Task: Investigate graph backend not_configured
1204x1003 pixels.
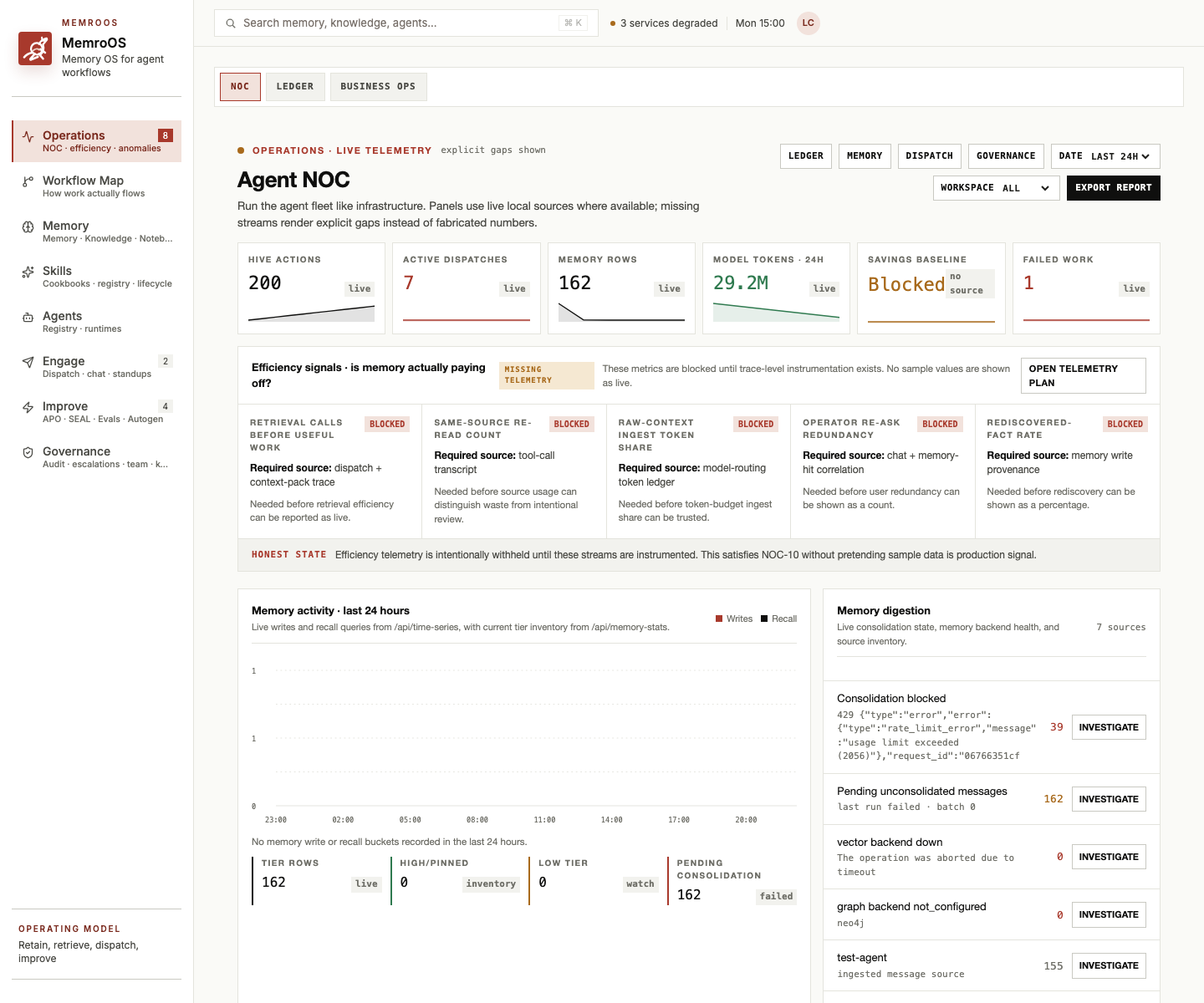Action: click(1109, 914)
